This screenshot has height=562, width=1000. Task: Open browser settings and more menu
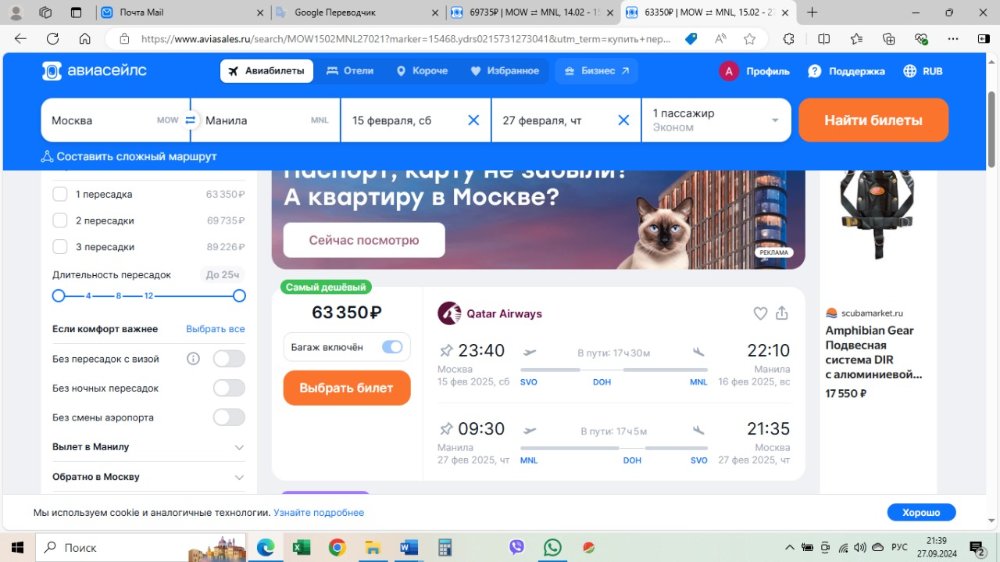(x=953, y=39)
